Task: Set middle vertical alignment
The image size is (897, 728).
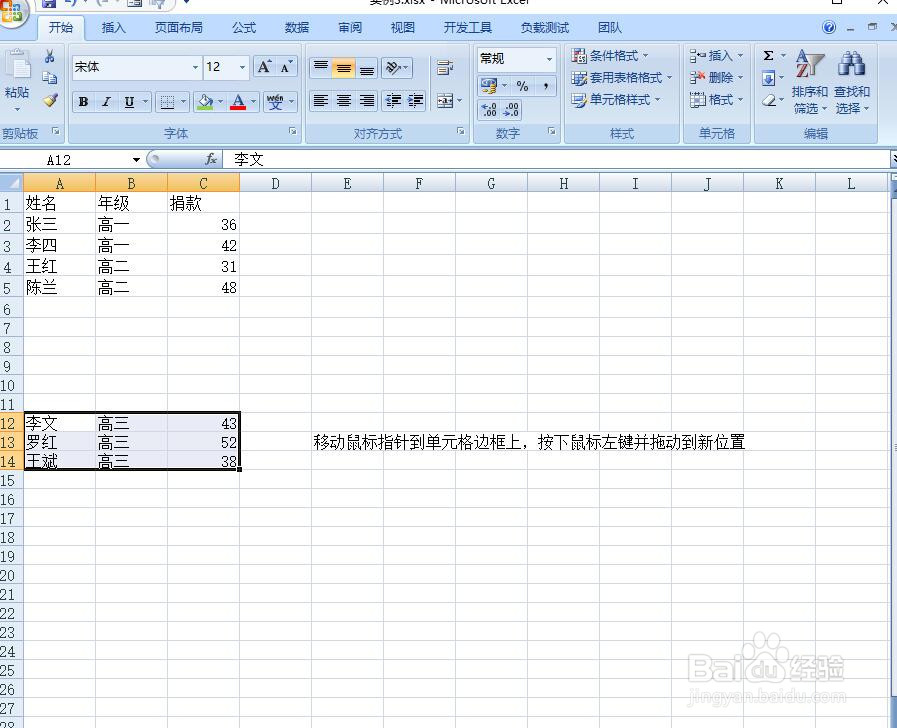Action: (x=344, y=67)
